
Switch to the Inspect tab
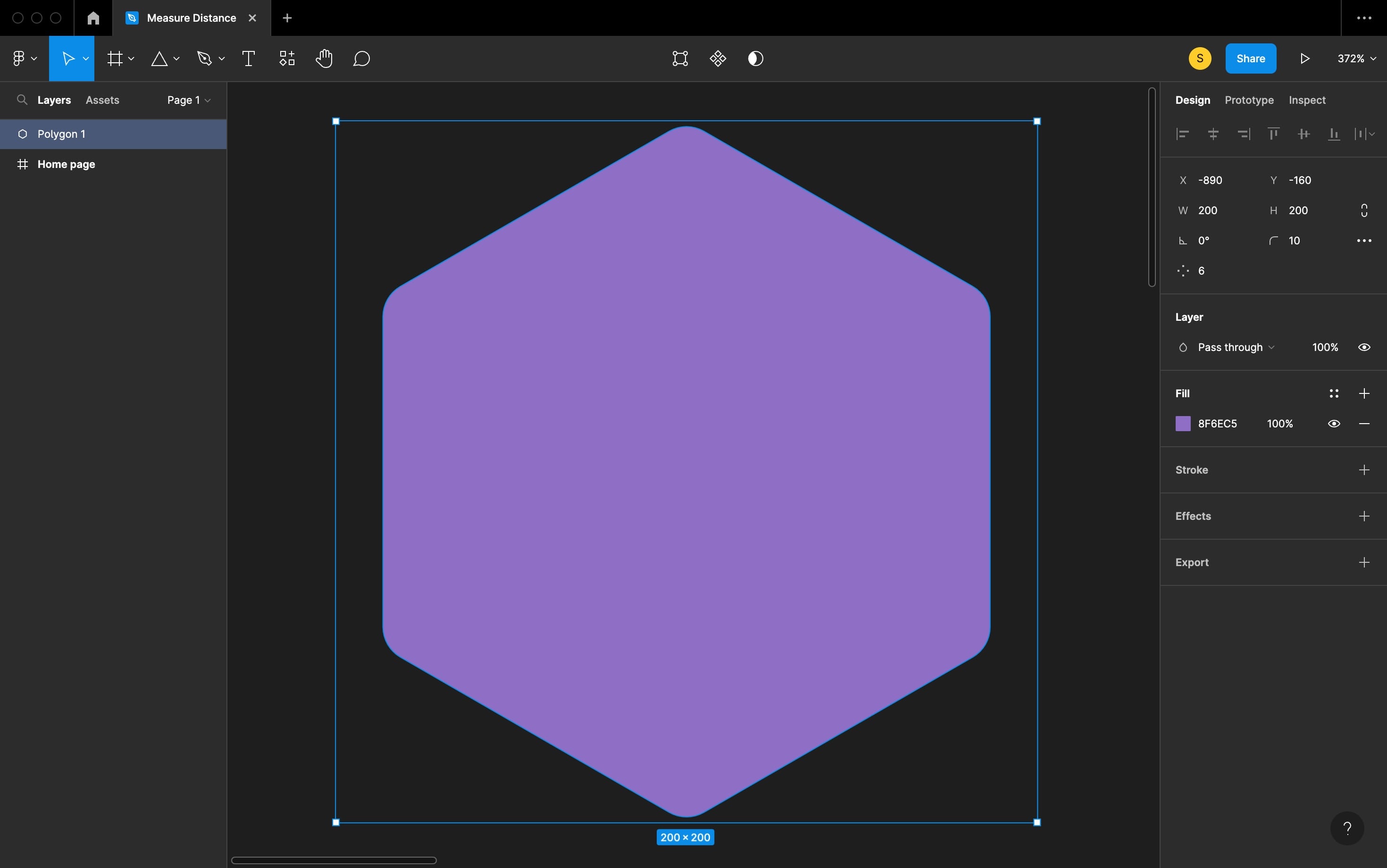click(1307, 100)
